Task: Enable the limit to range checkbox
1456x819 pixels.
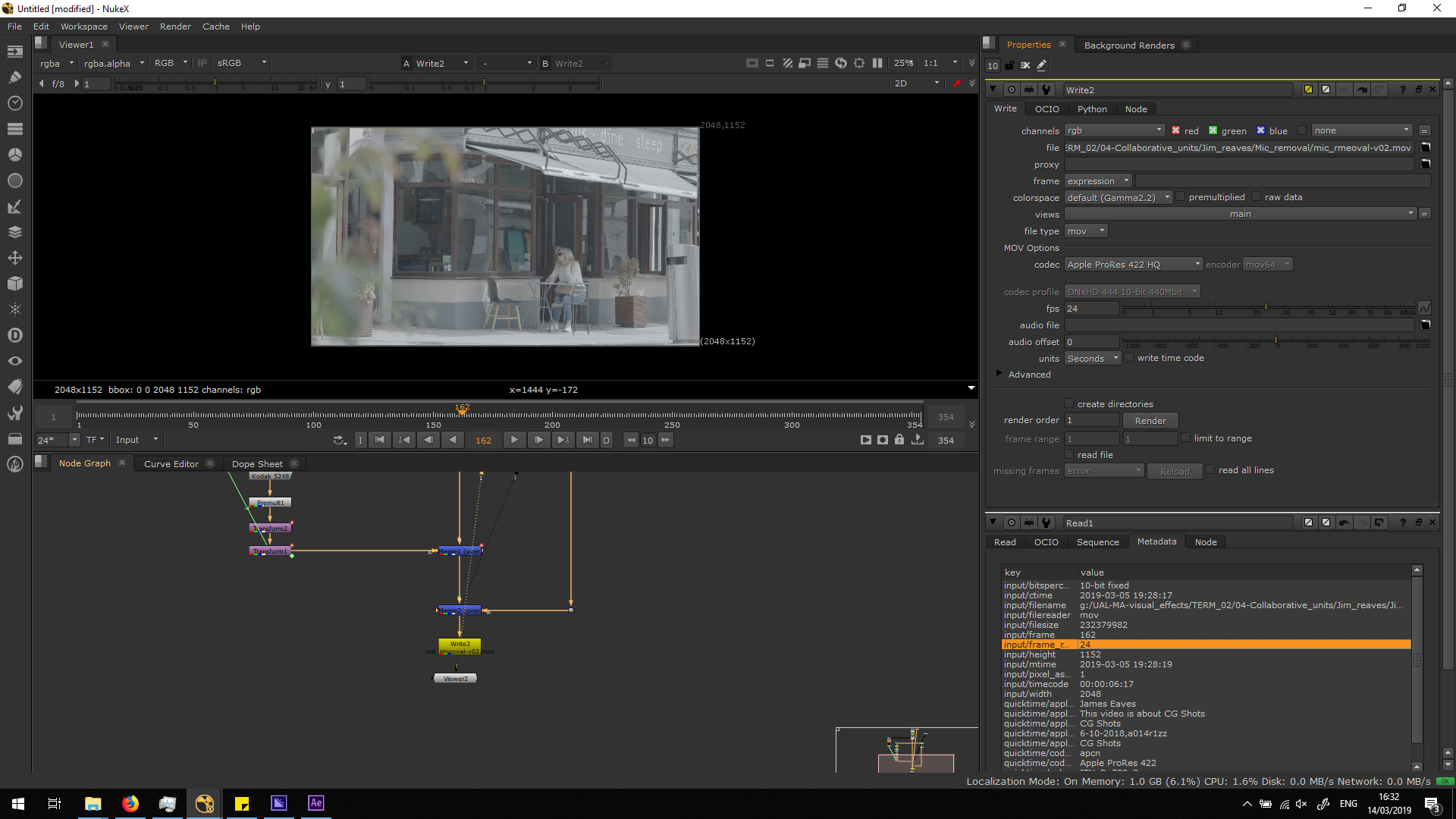Action: click(1186, 438)
